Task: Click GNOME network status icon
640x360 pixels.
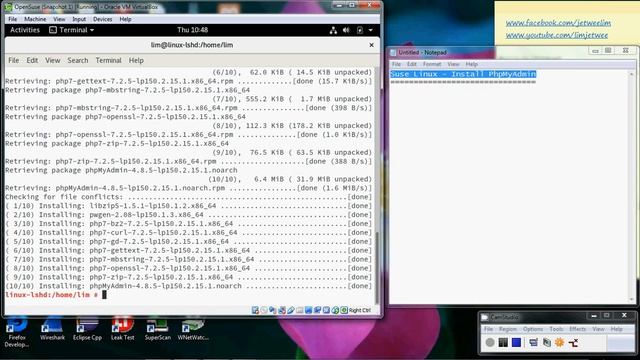Action: point(333,30)
